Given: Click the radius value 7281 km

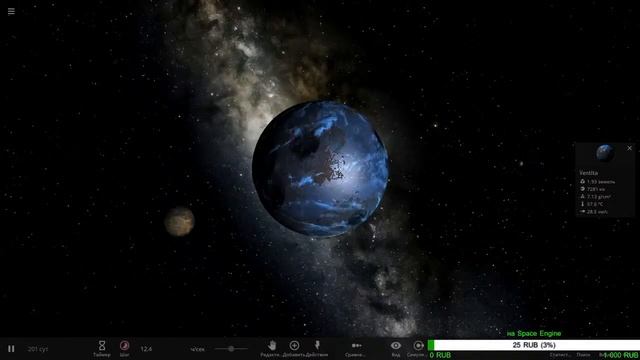Looking at the screenshot, I should point(596,189).
